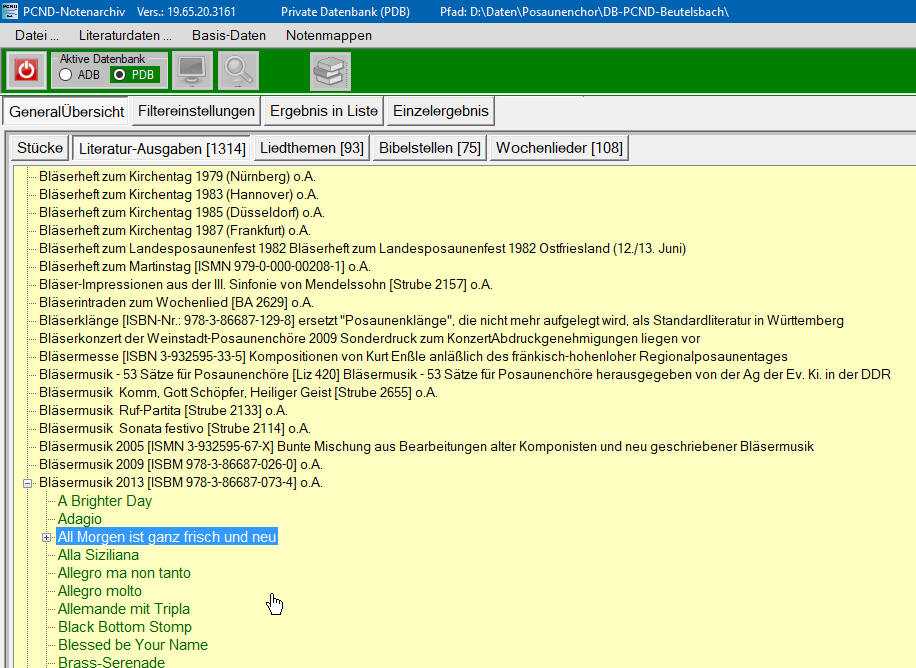
Task: Select the ADB database radio button
Action: click(x=65, y=75)
